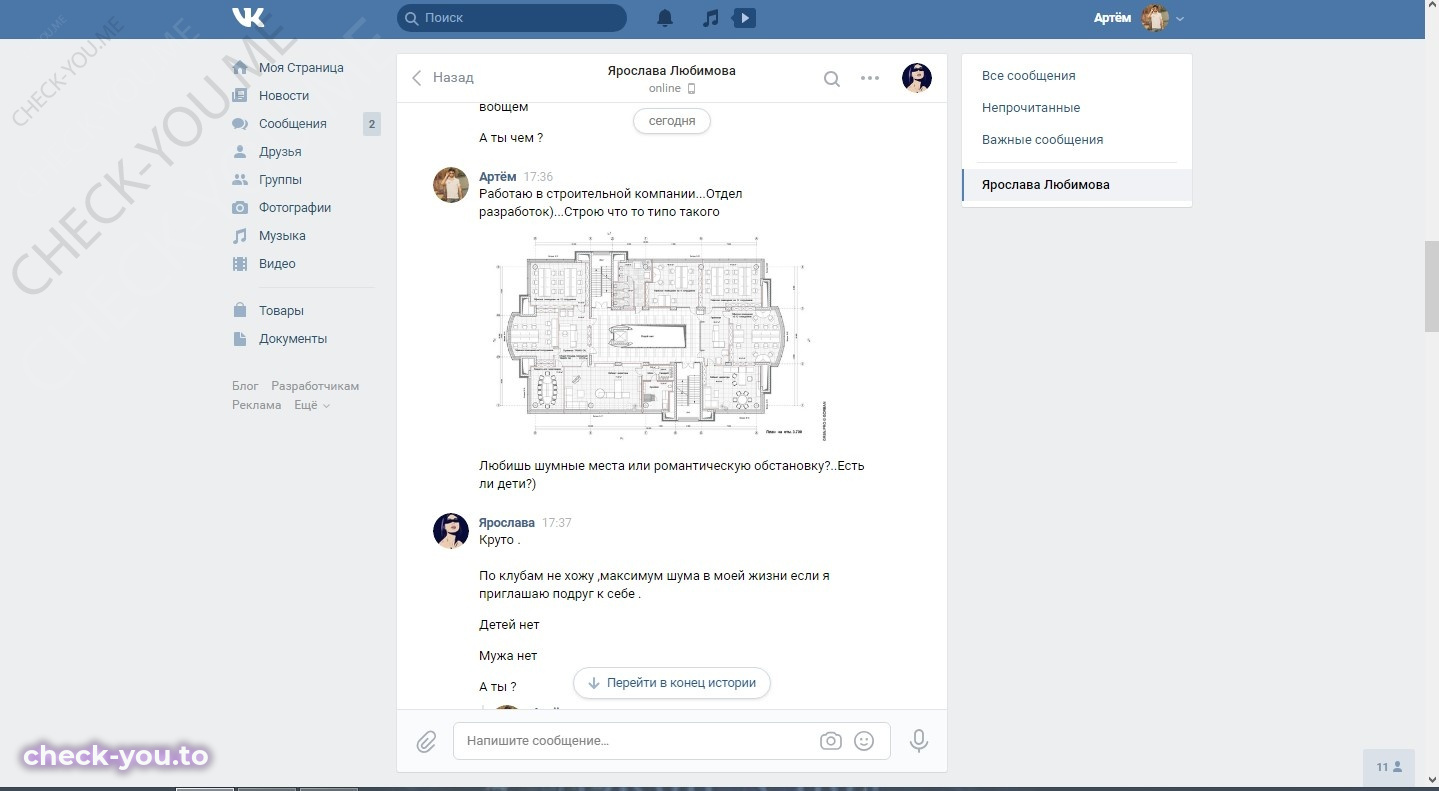
Task: Open Сообщения in the sidebar
Action: tap(293, 124)
